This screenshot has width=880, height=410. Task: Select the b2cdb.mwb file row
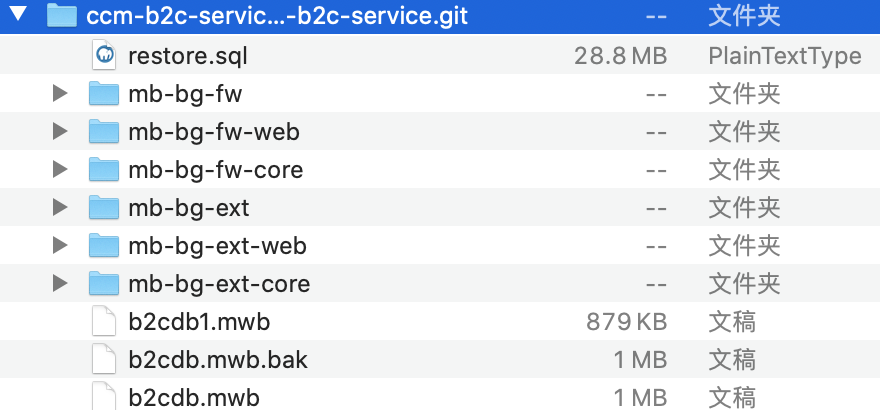[440, 396]
